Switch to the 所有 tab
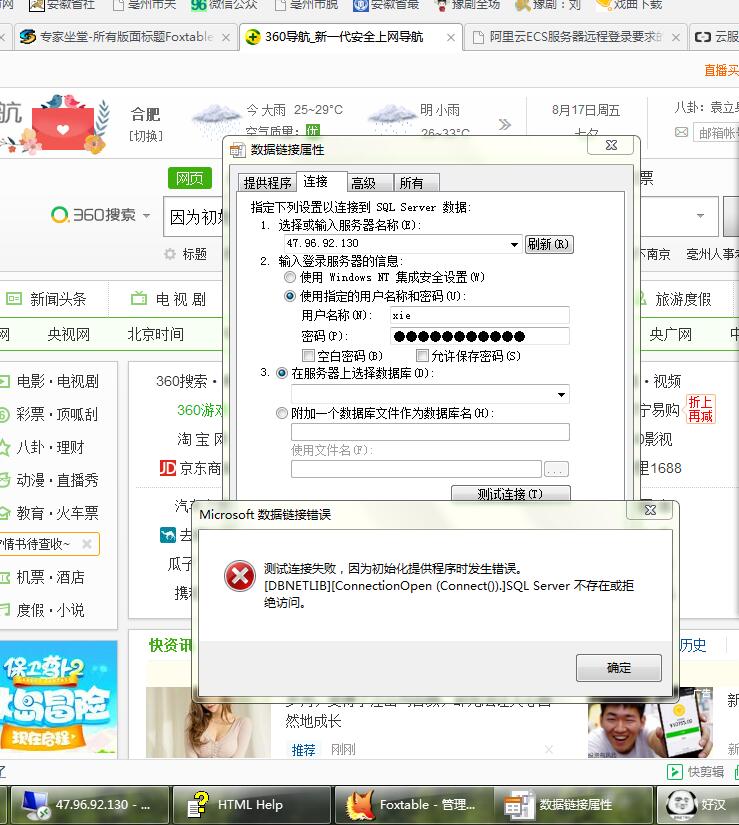 (x=411, y=183)
